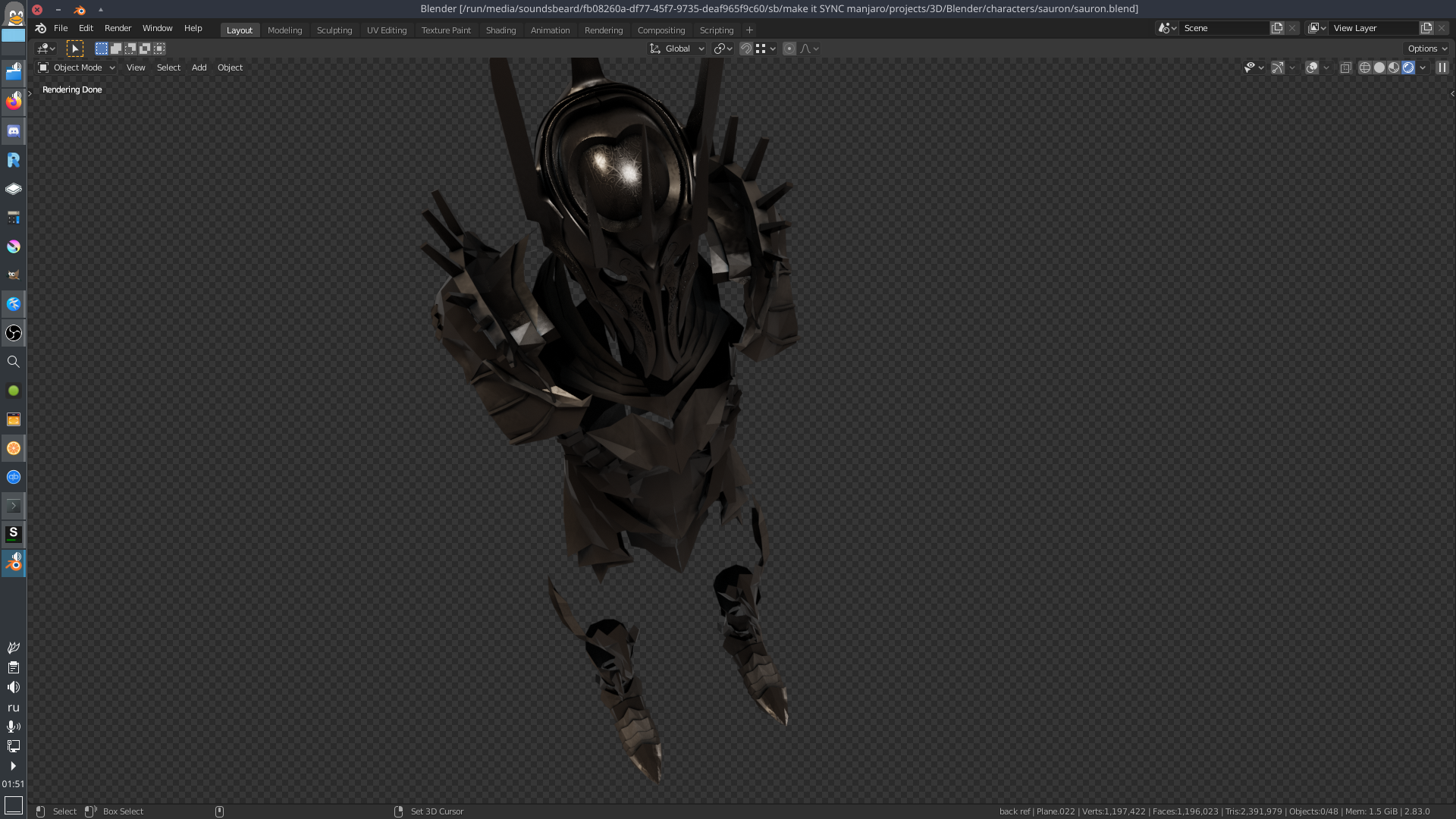The height and width of the screenshot is (819, 1456).
Task: Open the Object Mode dropdown
Action: 77,67
